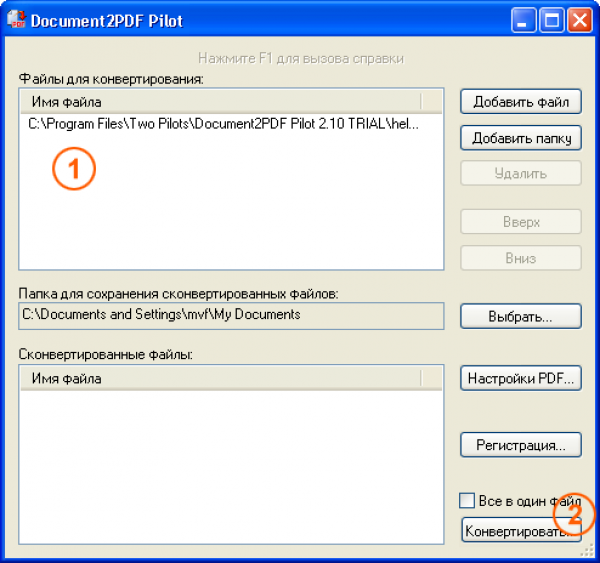Start conversion with Конвертировать button
600x563 pixels.
[x=521, y=530]
